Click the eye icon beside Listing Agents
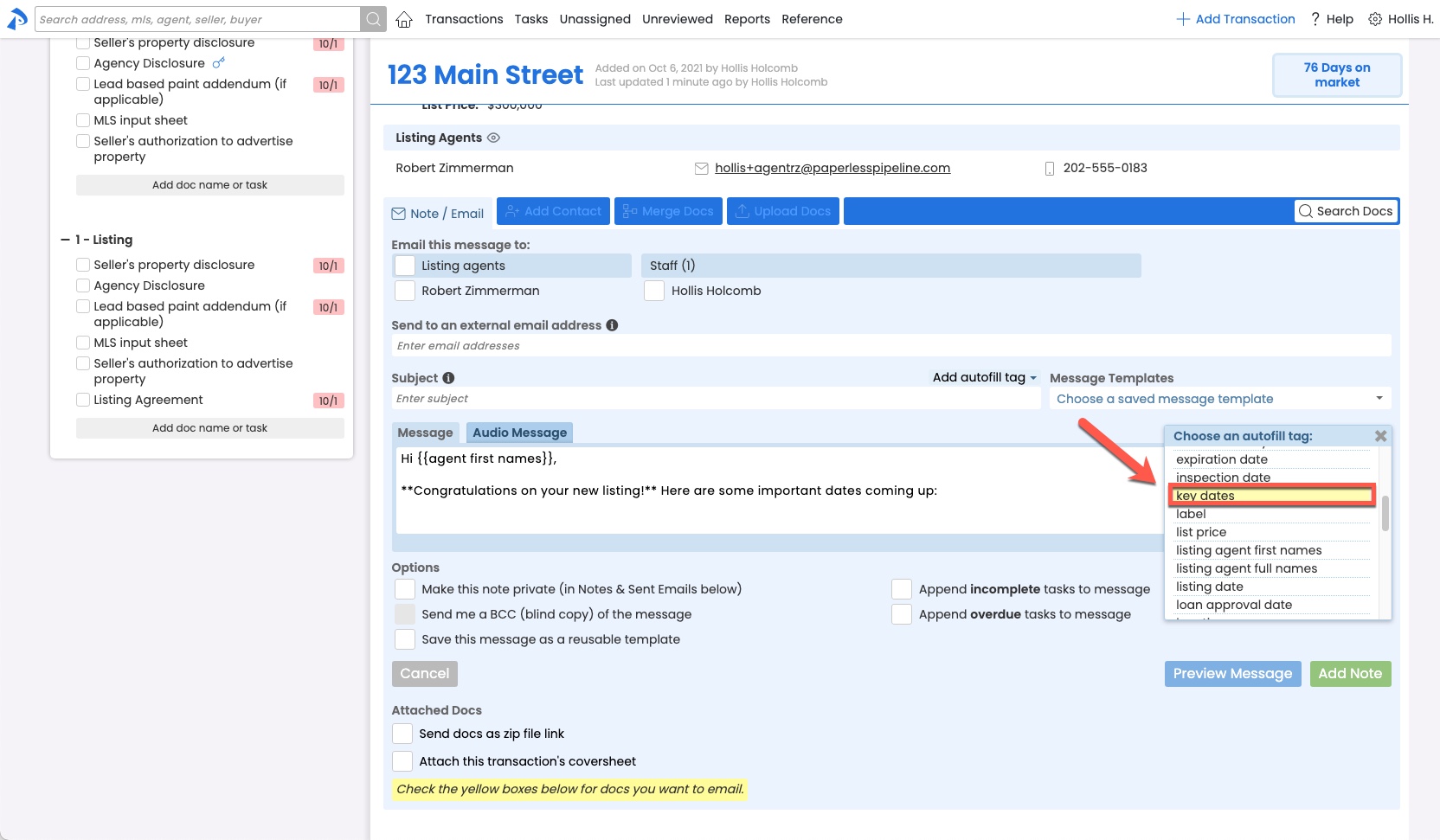This screenshot has height=840, width=1440. pyautogui.click(x=494, y=138)
